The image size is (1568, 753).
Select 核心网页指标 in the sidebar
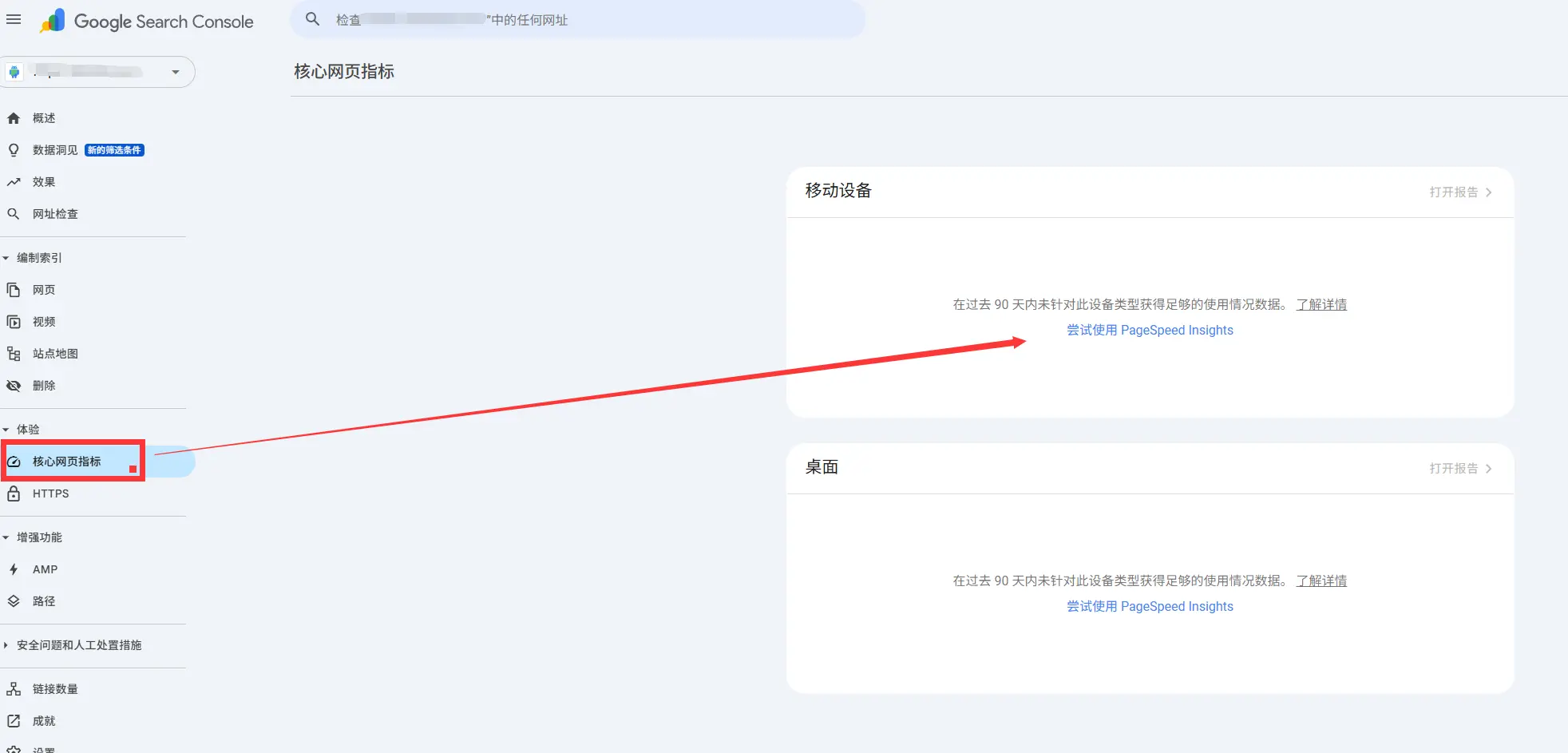(67, 462)
